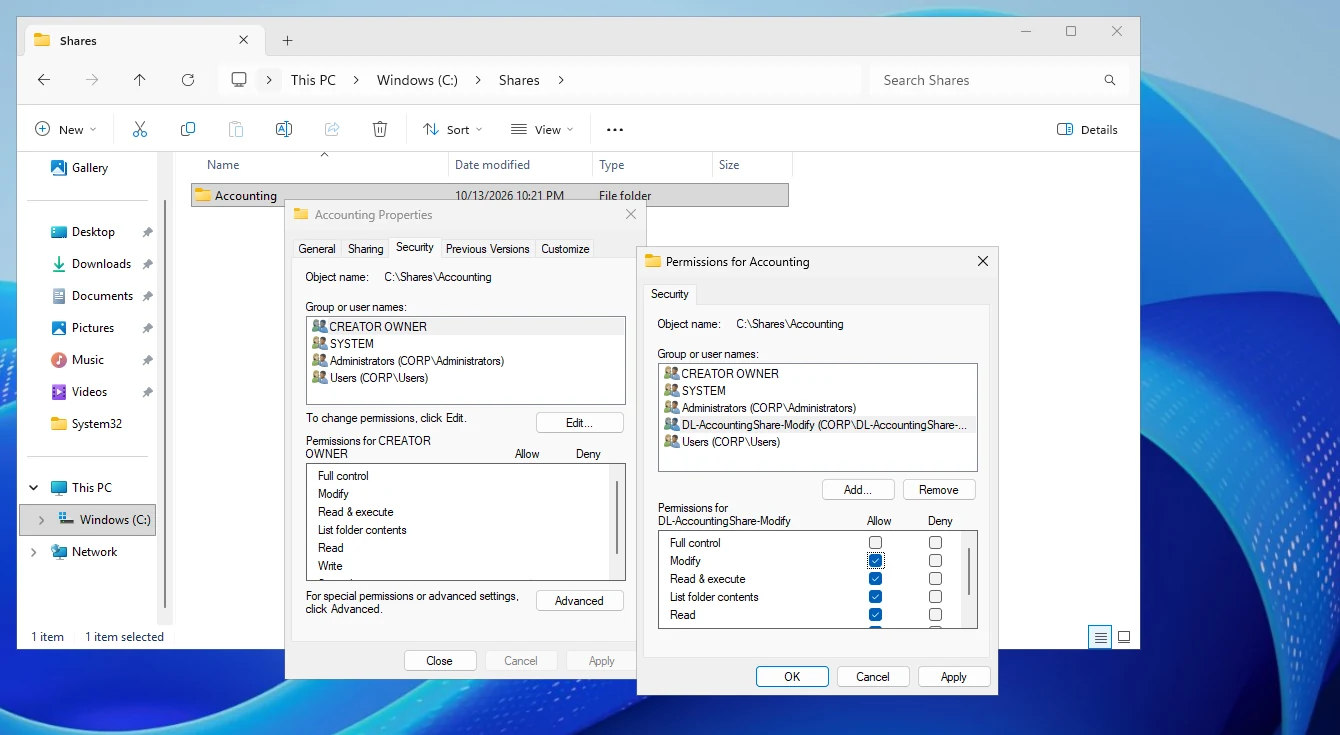Check Allow for Full control
1340x735 pixels.
876,543
